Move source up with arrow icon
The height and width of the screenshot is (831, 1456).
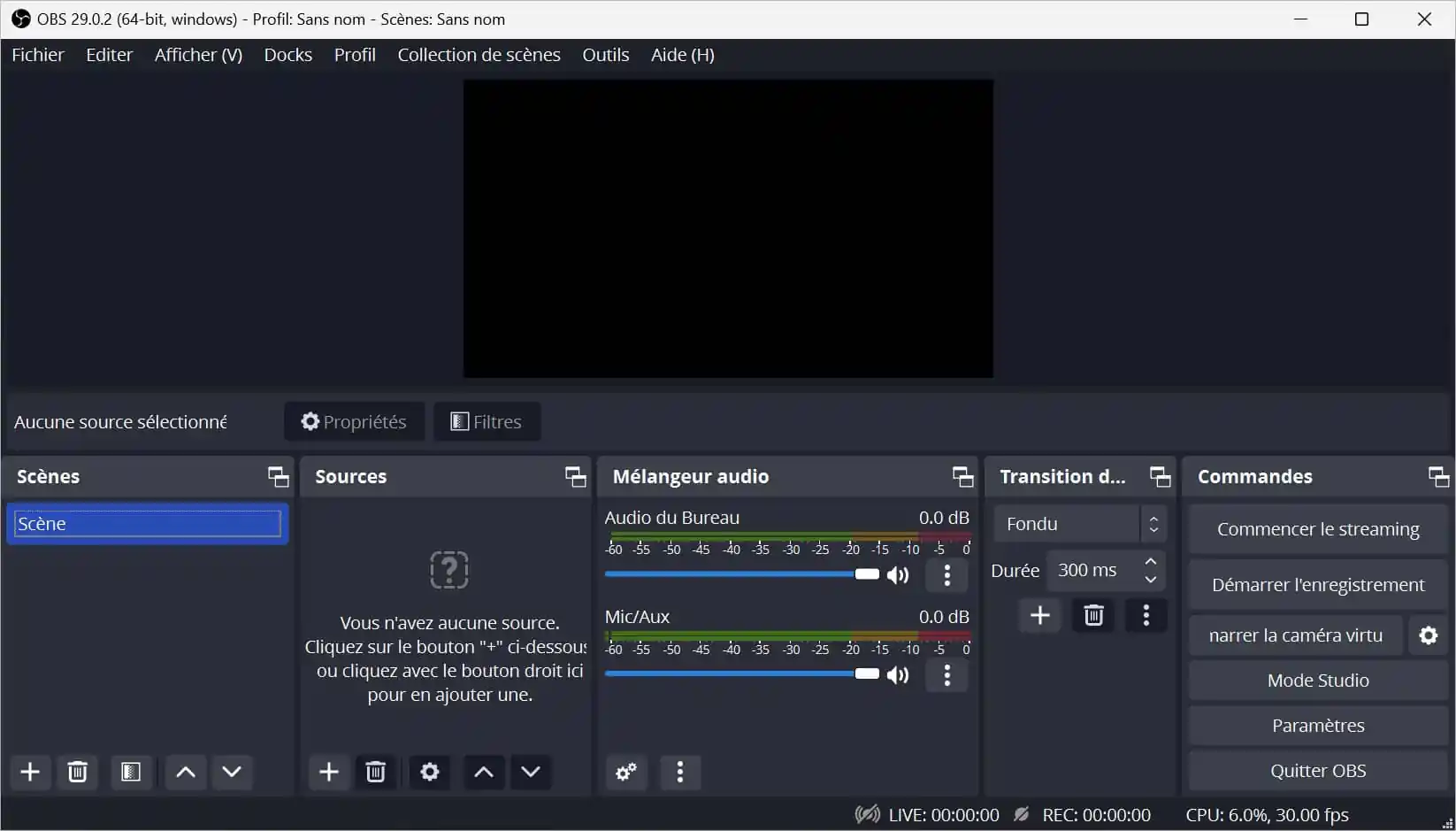coord(484,772)
